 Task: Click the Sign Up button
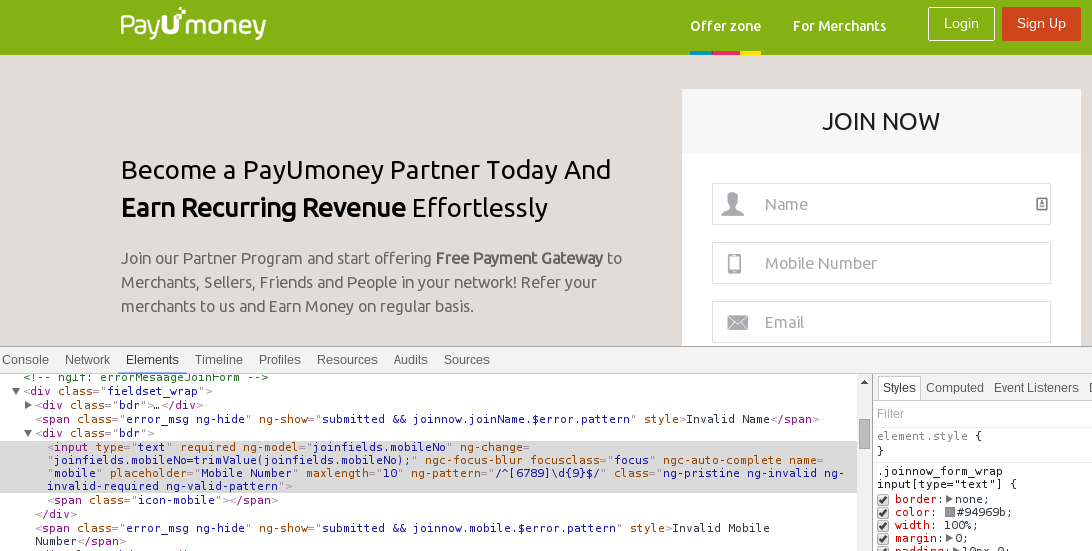(1041, 24)
